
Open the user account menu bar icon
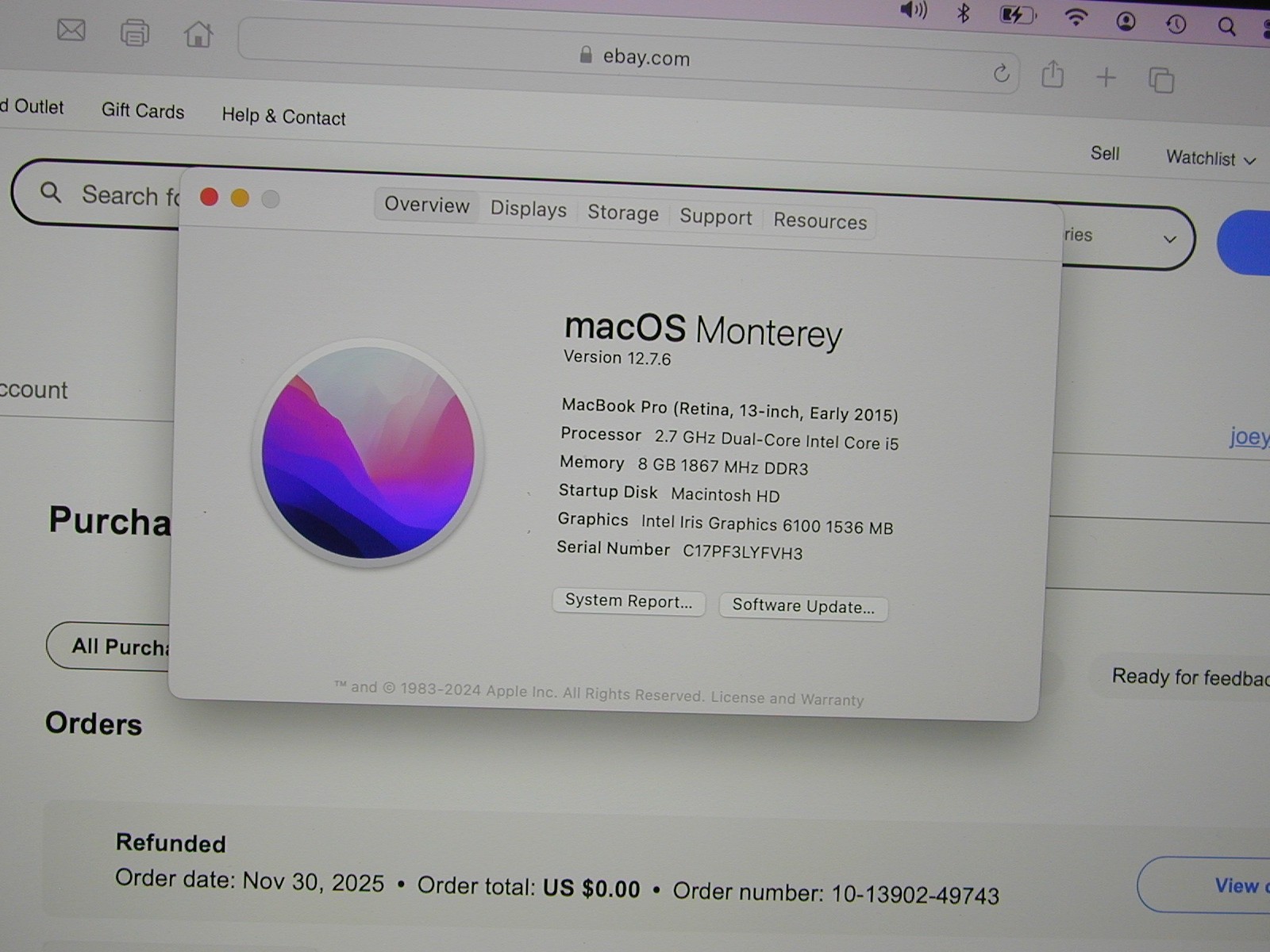[x=1126, y=21]
